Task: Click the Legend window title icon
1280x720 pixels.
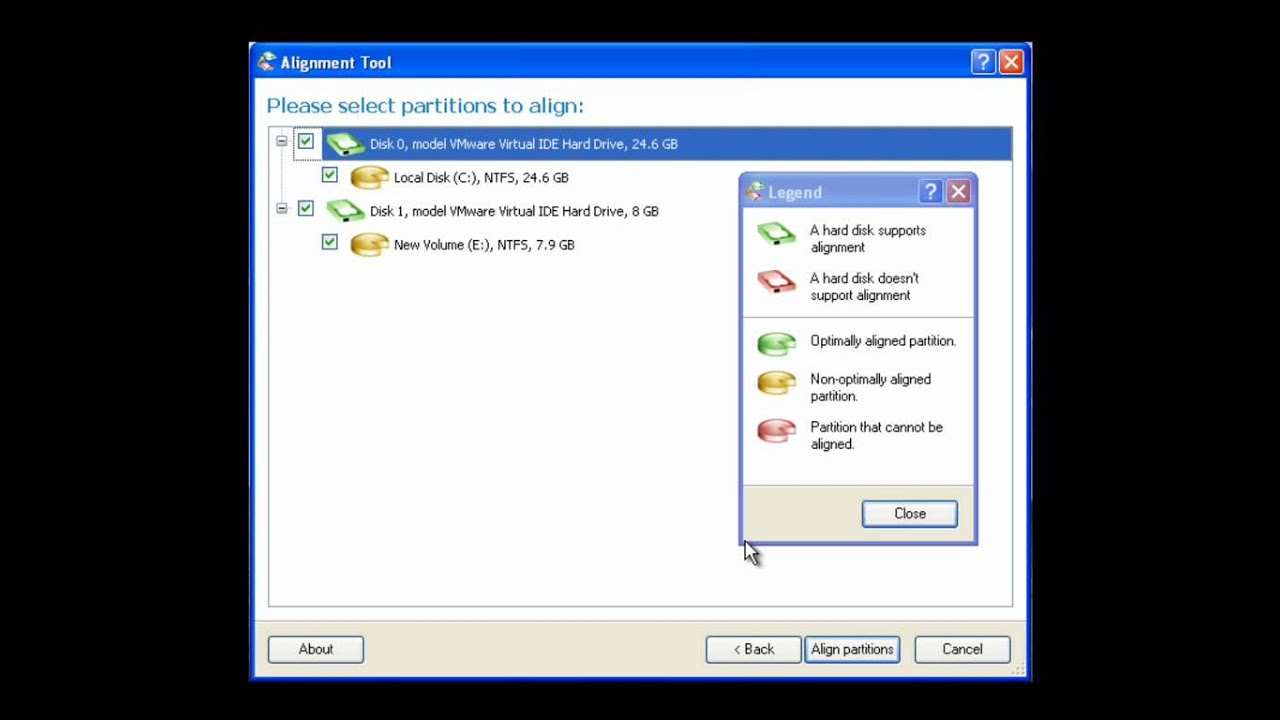Action: [755, 192]
